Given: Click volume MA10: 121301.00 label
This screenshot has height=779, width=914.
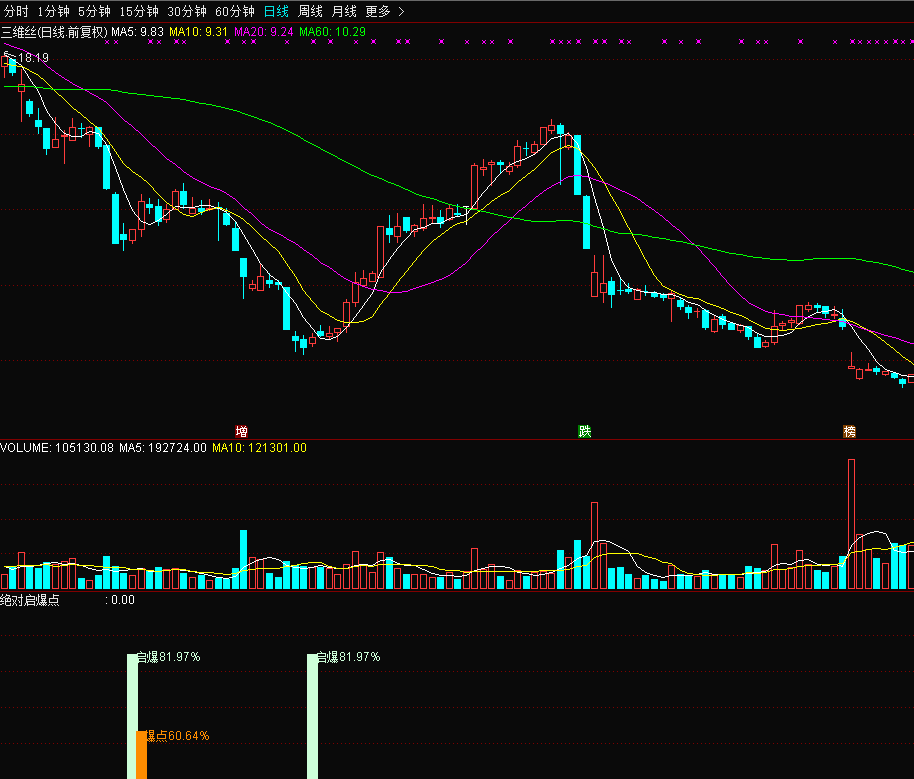Looking at the screenshot, I should pyautogui.click(x=259, y=448).
